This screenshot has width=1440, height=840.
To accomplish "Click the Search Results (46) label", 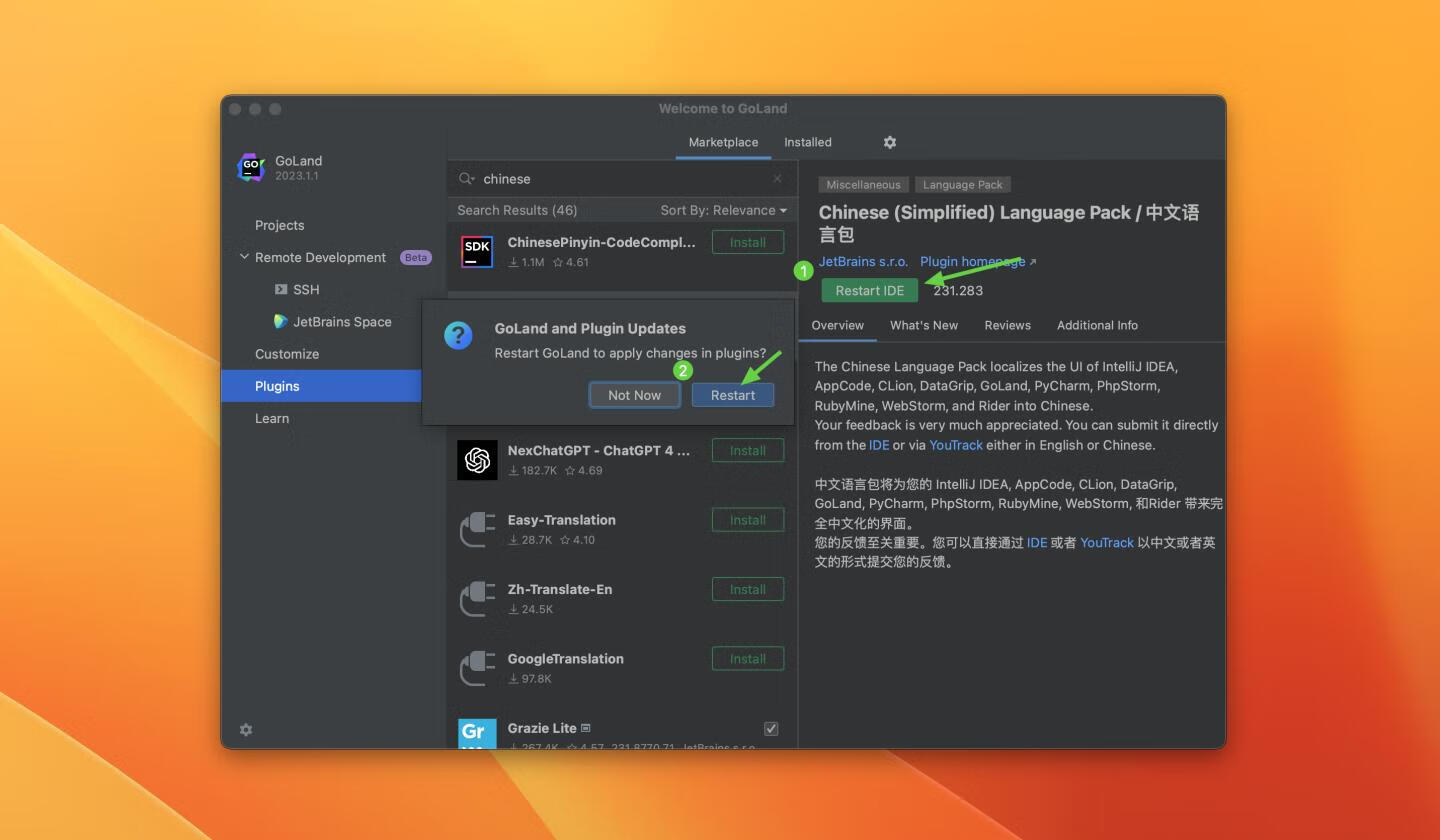I will (x=517, y=210).
